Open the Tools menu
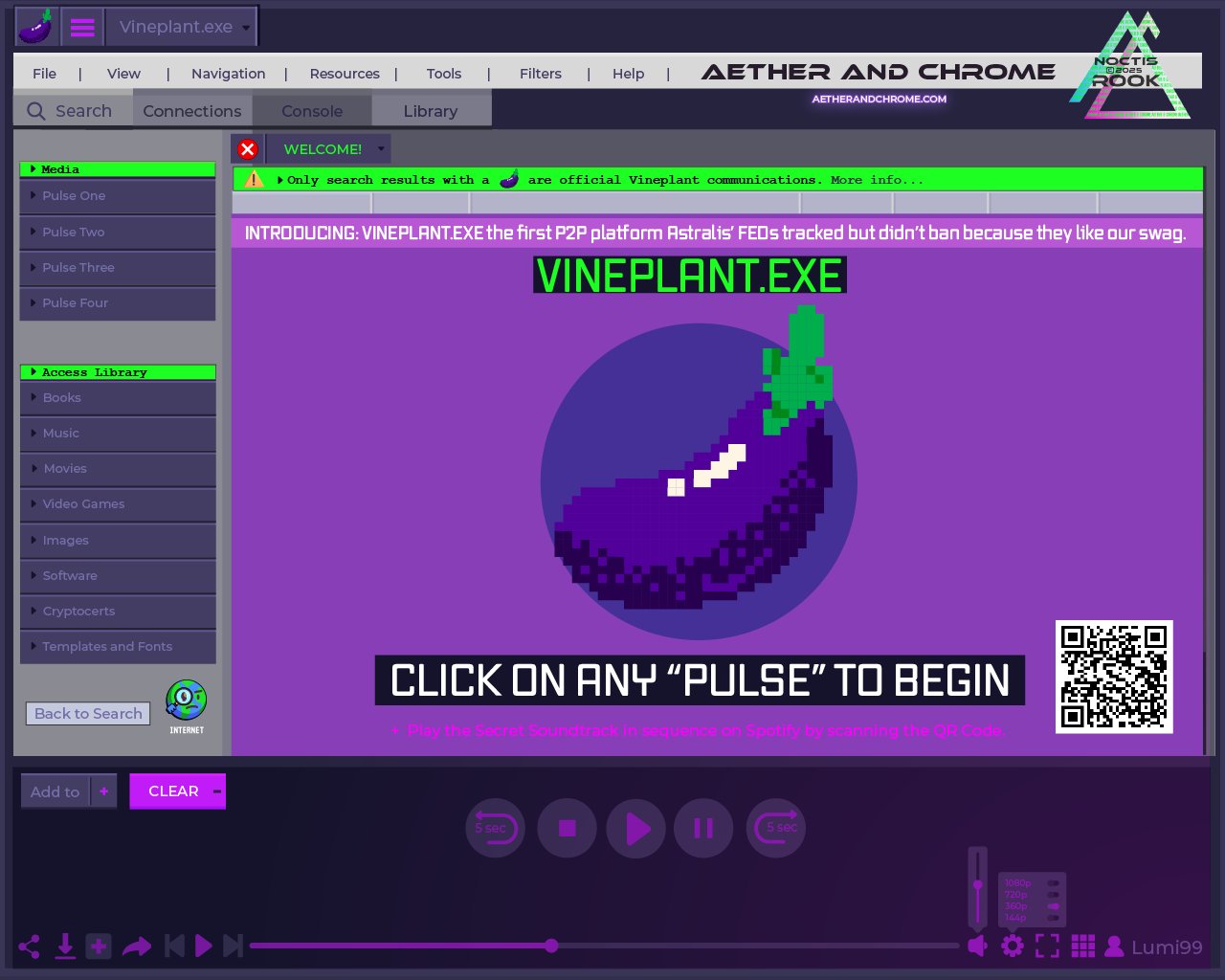The height and width of the screenshot is (980, 1225). [x=444, y=74]
